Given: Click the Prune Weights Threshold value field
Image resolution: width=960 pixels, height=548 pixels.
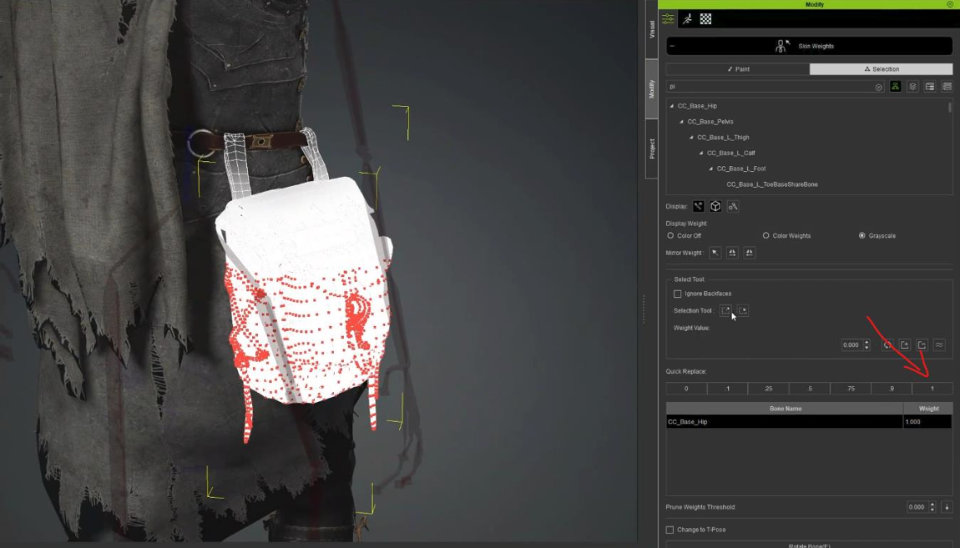Looking at the screenshot, I should click(x=917, y=507).
